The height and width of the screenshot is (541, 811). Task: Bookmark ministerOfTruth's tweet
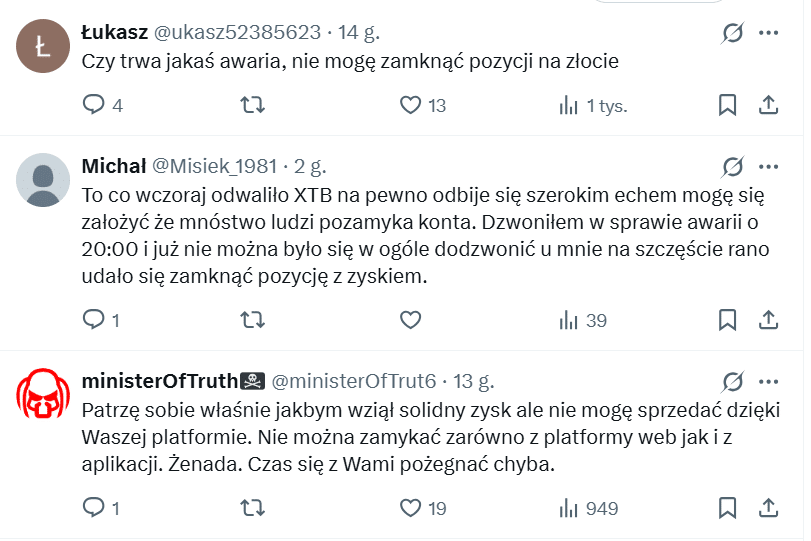tap(728, 509)
